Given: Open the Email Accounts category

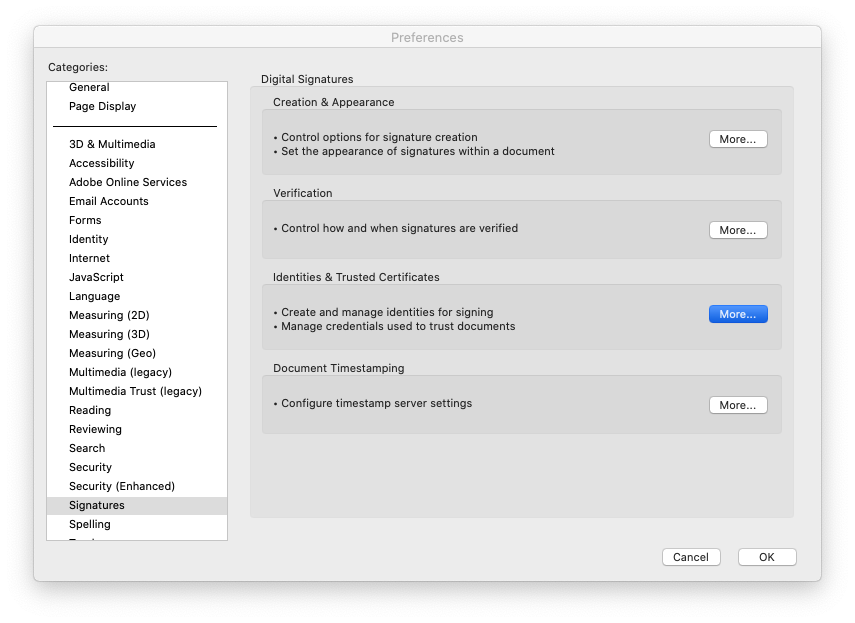Looking at the screenshot, I should (x=108, y=201).
